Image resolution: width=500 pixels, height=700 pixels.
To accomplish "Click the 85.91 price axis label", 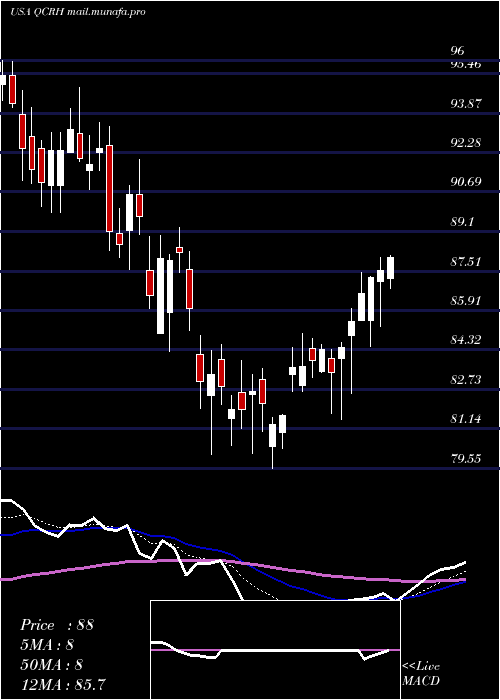I will [x=466, y=300].
